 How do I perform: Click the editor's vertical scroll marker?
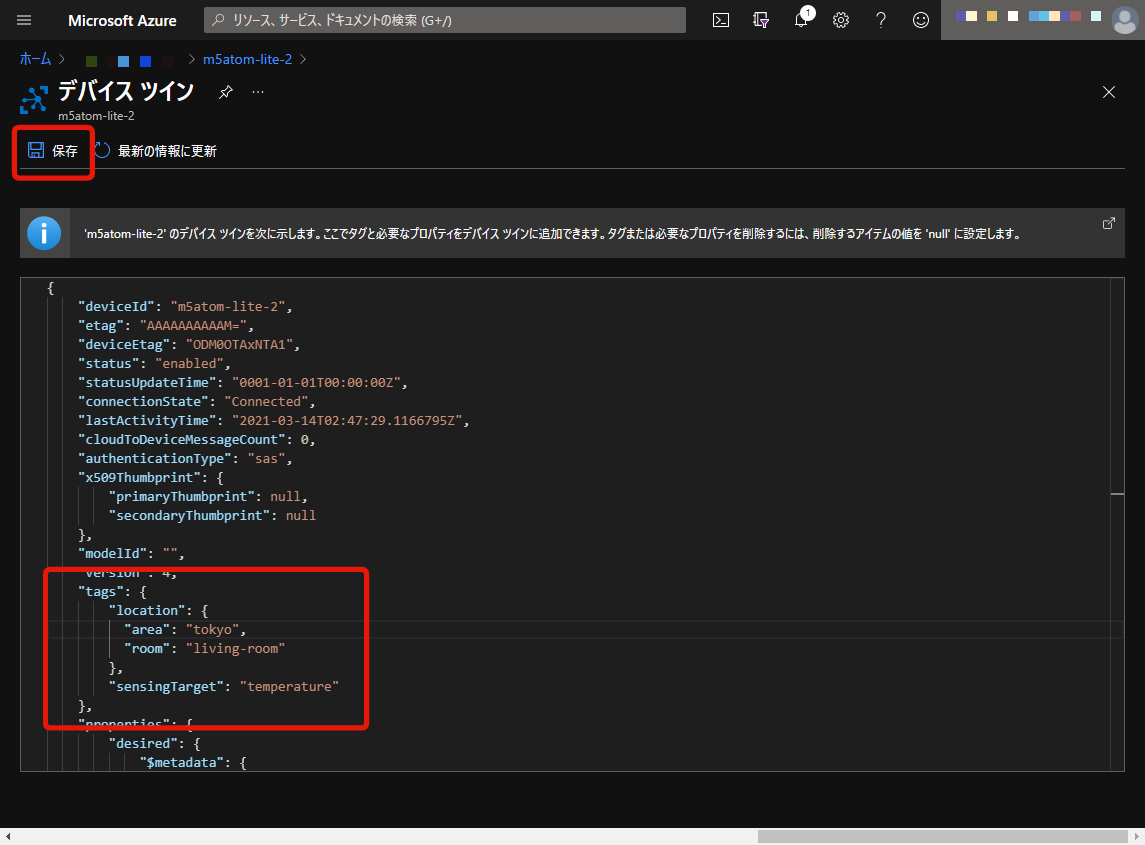[1117, 494]
